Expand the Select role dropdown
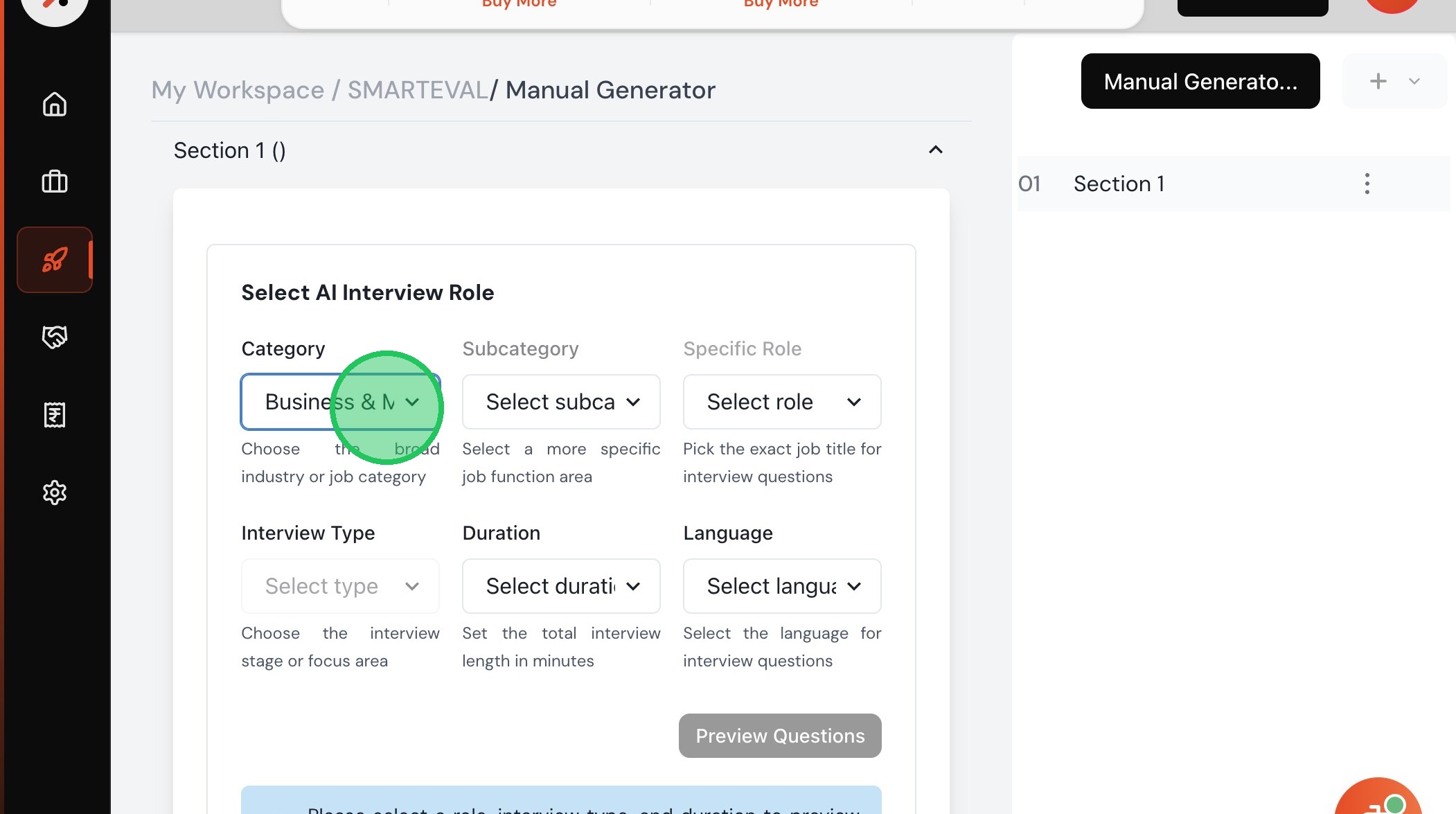 tap(781, 402)
